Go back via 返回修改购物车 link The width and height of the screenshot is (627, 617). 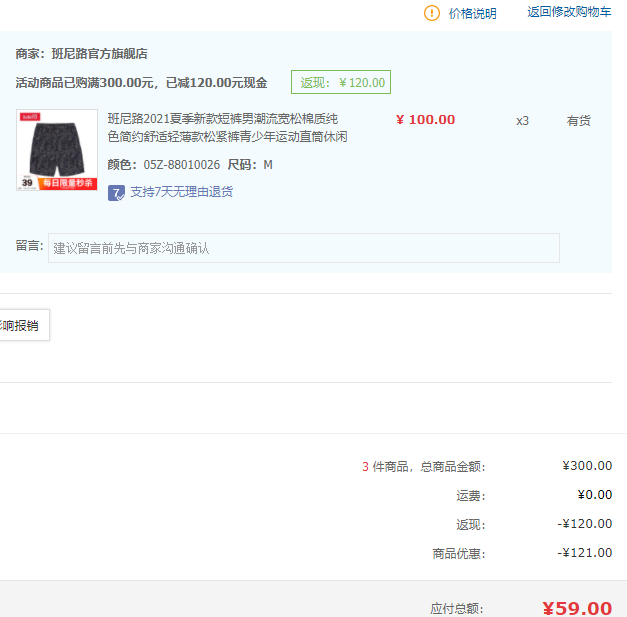click(569, 12)
